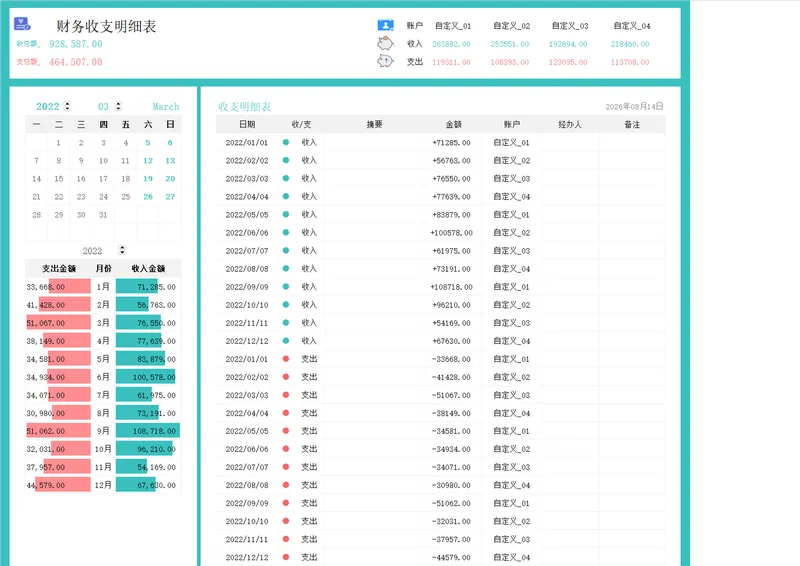
Task: Click the finance sheet logo icon beside the title
Action: pyautogui.click(x=22, y=23)
